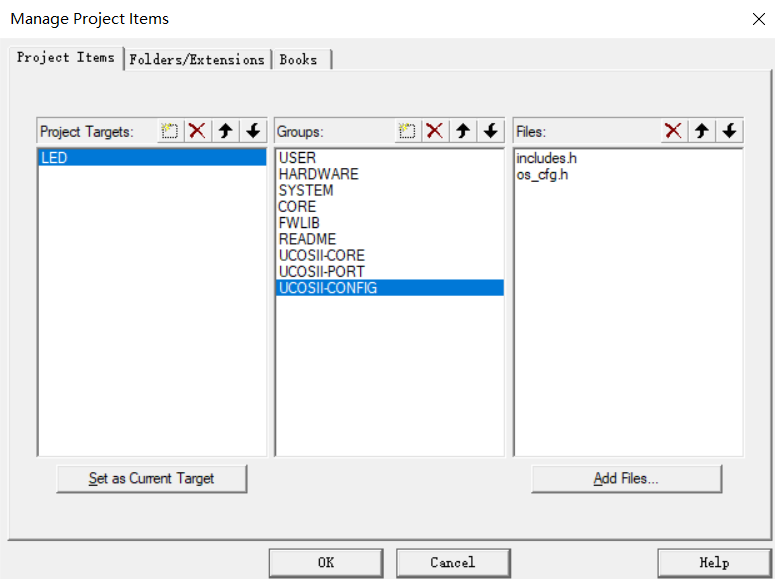
Task: Move file up in list
Action: [702, 131]
